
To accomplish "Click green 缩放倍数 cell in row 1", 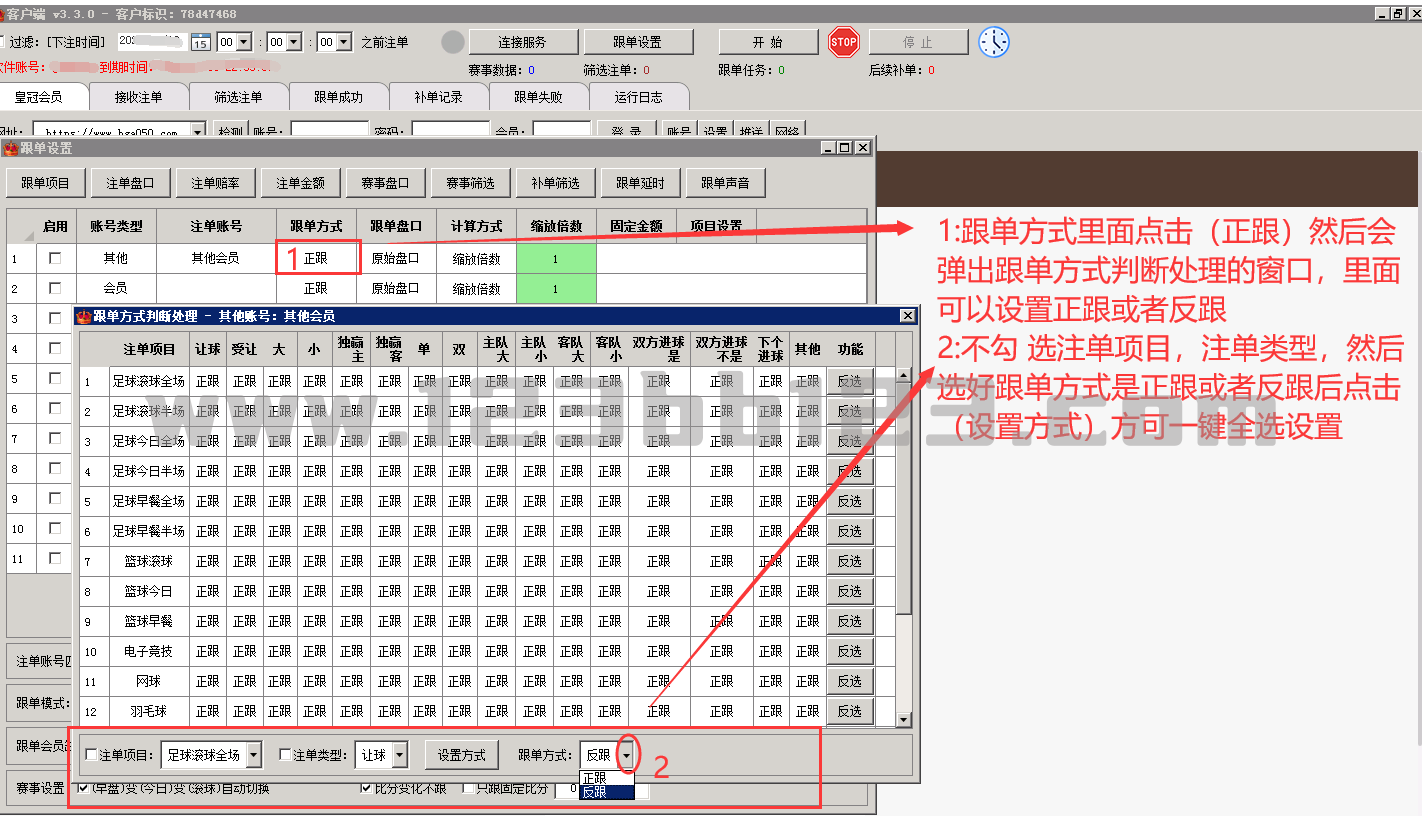I will [556, 258].
